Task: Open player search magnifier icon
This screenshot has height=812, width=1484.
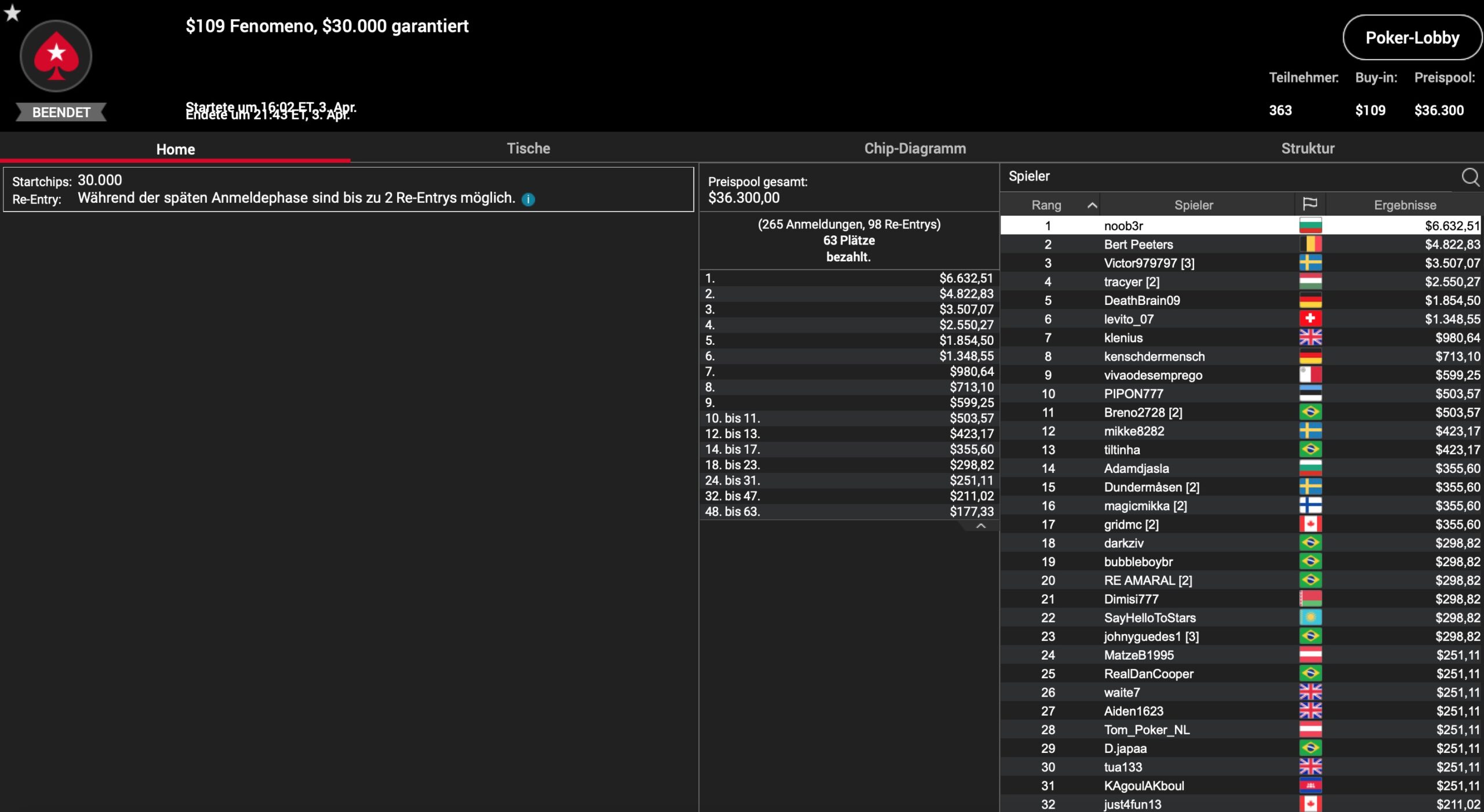Action: coord(1470,177)
